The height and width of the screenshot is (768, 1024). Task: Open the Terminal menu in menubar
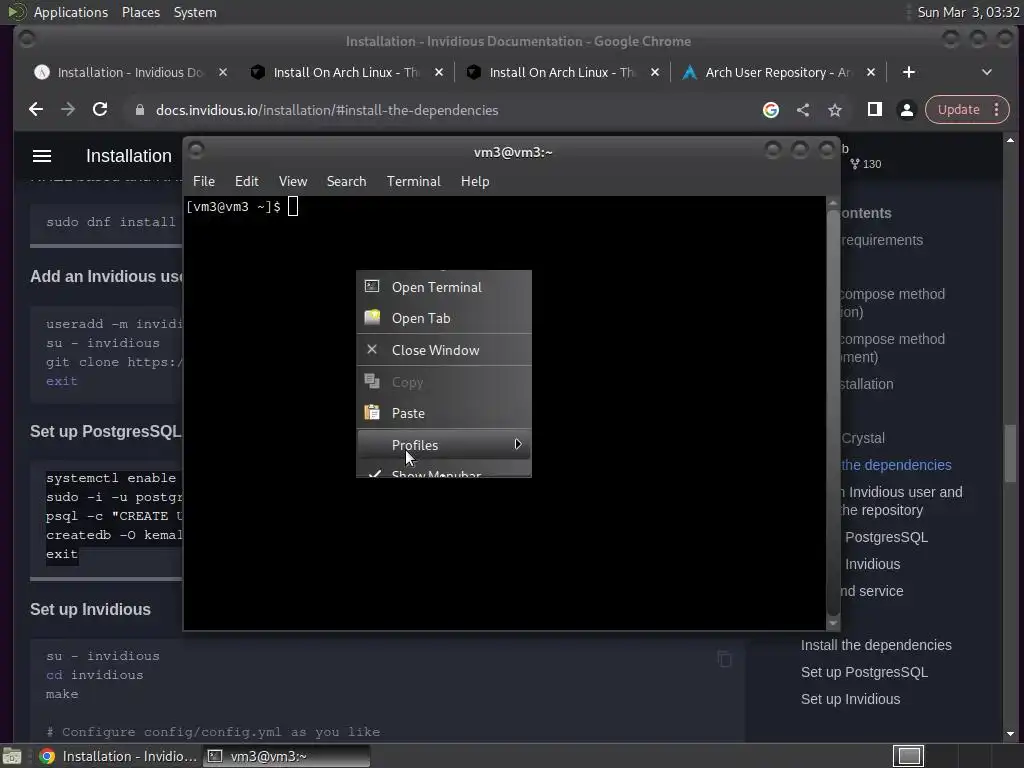413,182
